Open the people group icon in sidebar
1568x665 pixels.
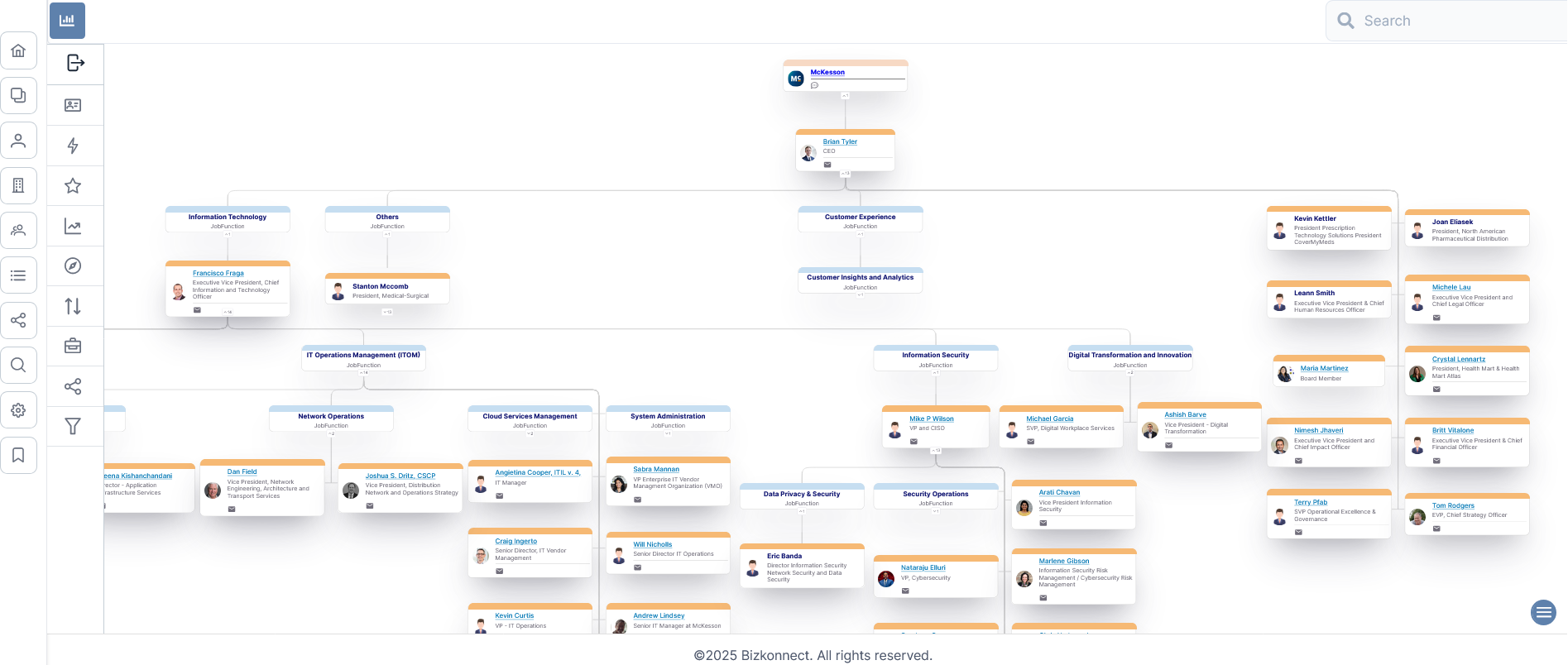(x=18, y=230)
